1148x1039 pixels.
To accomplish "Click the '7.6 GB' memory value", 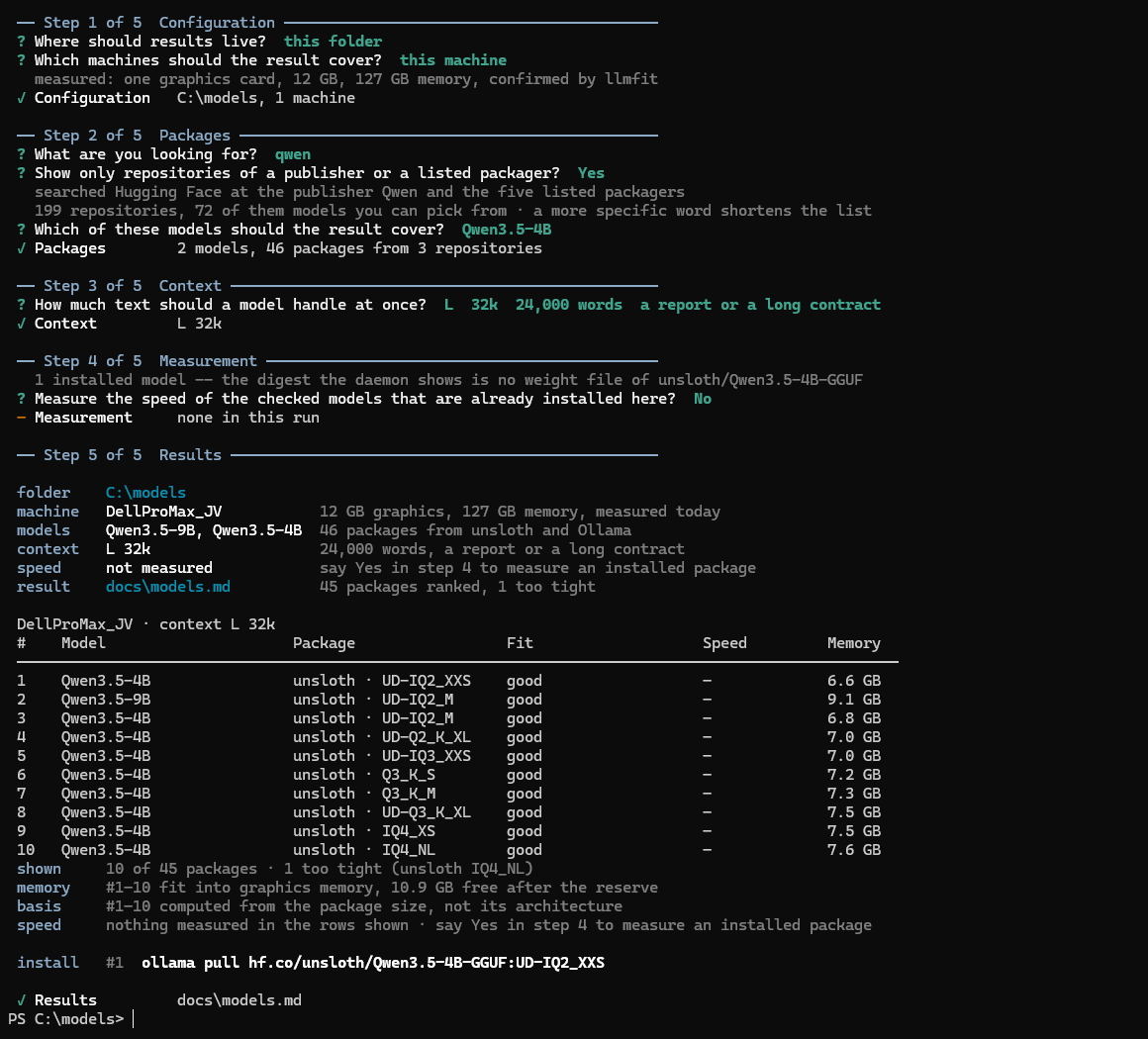I will pyautogui.click(x=854, y=849).
